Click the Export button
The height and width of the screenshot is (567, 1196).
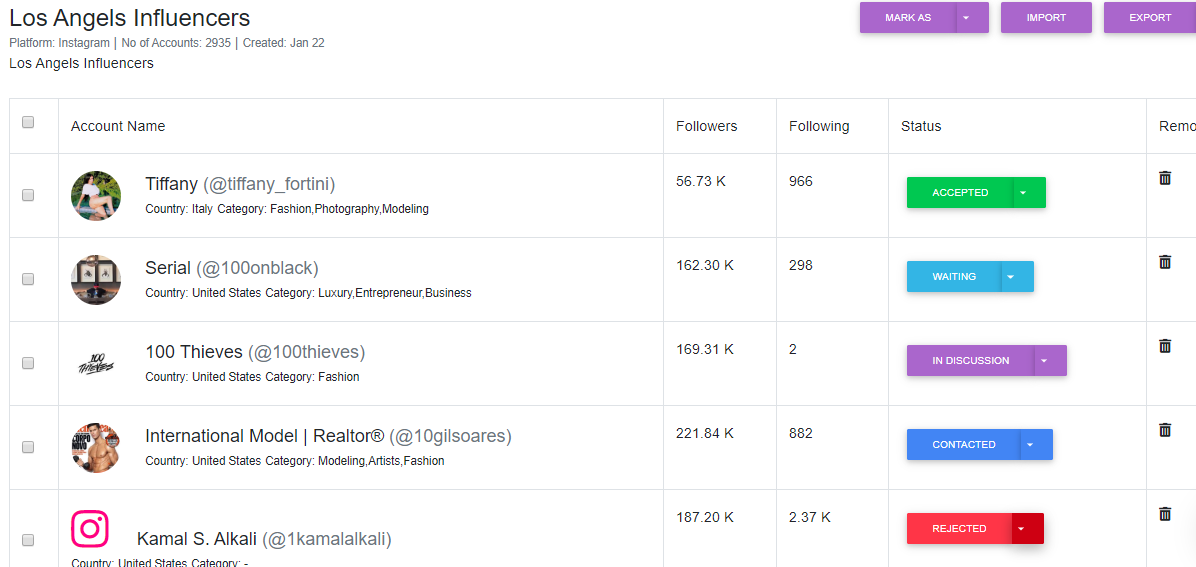(x=1150, y=18)
